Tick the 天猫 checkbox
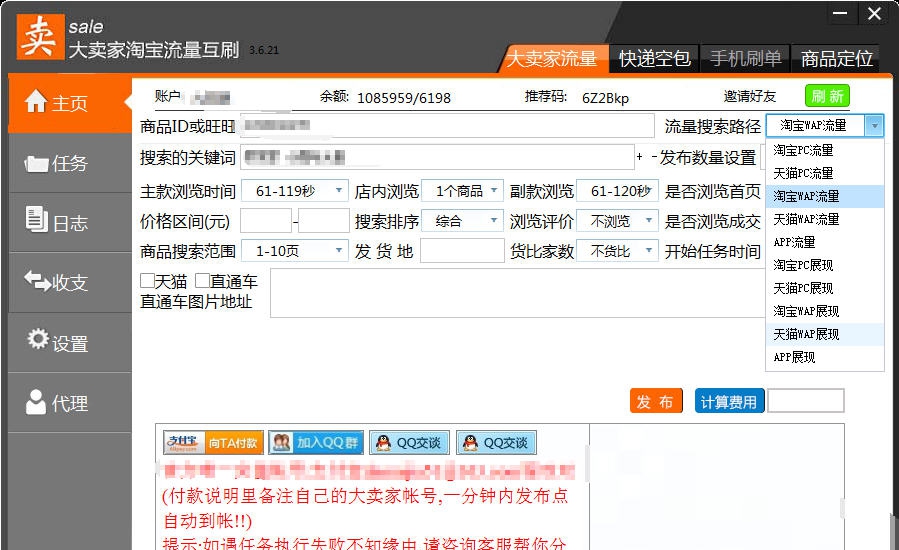The image size is (899, 550). (x=147, y=281)
